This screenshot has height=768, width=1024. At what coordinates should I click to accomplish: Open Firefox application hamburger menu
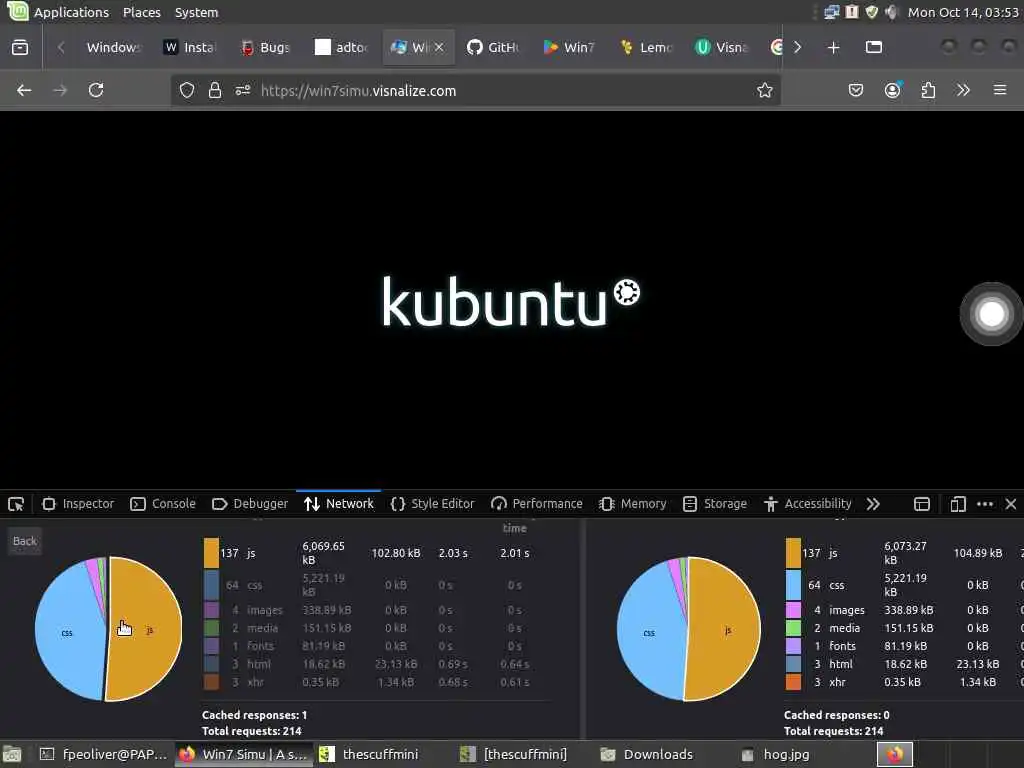pyautogui.click(x=999, y=90)
